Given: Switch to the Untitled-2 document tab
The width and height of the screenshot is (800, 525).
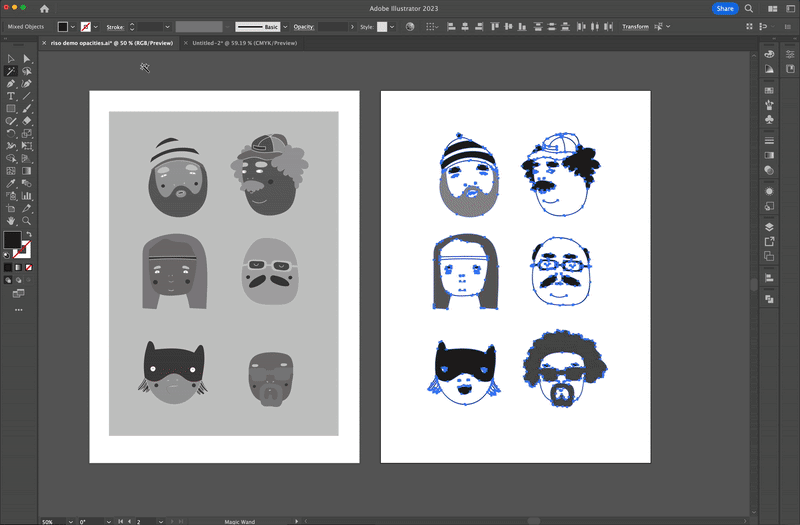Looking at the screenshot, I should (x=244, y=43).
